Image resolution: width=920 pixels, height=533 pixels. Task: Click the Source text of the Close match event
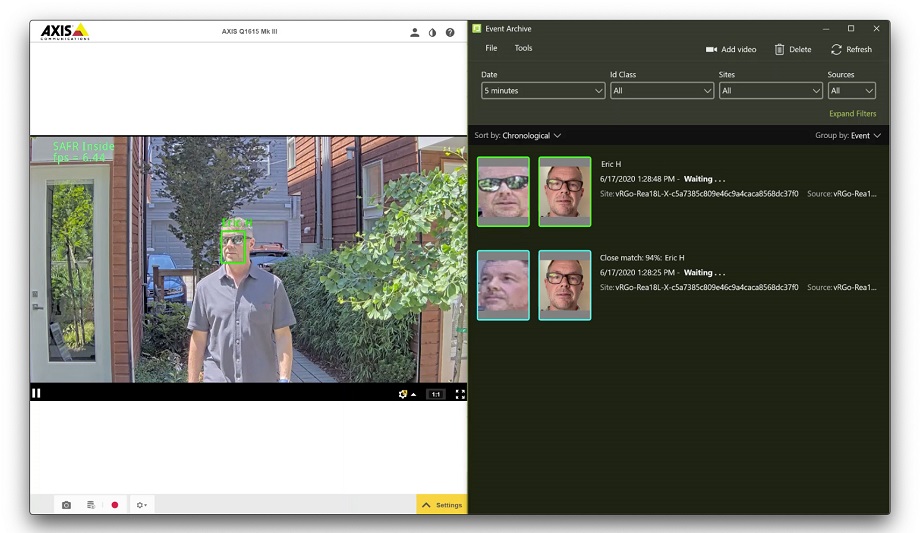tap(842, 288)
